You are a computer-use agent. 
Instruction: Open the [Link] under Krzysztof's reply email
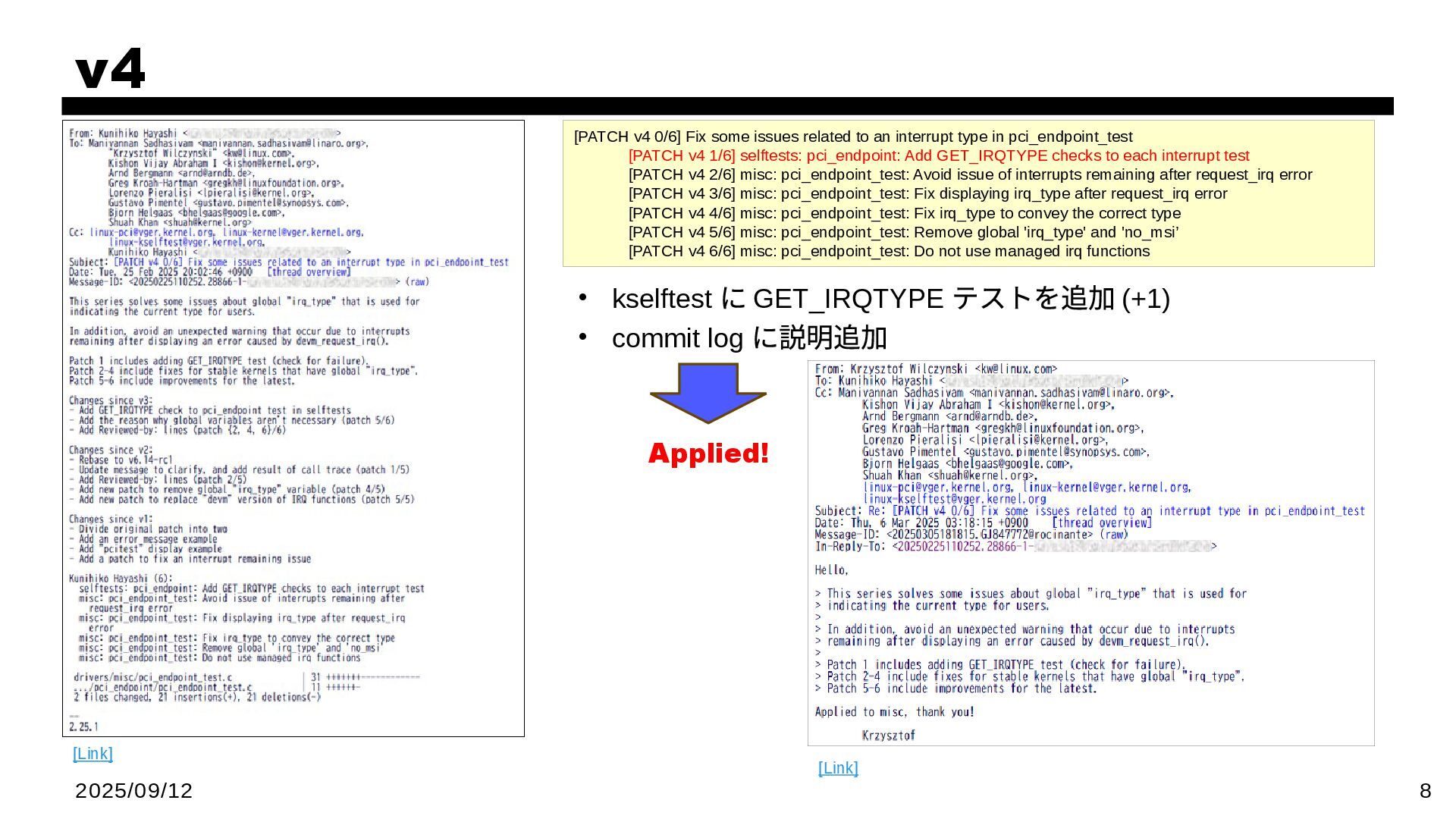pyautogui.click(x=838, y=767)
